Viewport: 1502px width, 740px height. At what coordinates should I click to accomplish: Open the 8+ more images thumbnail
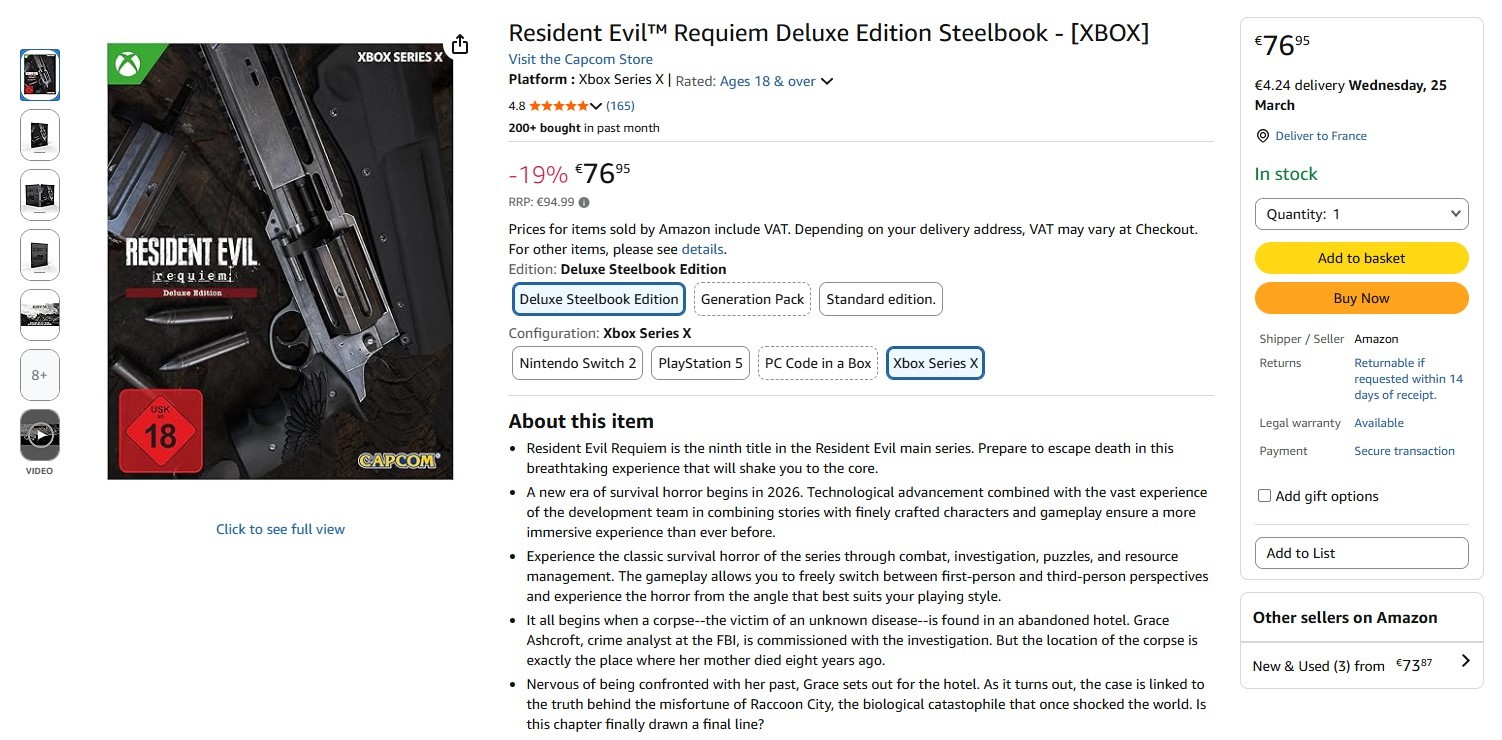(40, 375)
